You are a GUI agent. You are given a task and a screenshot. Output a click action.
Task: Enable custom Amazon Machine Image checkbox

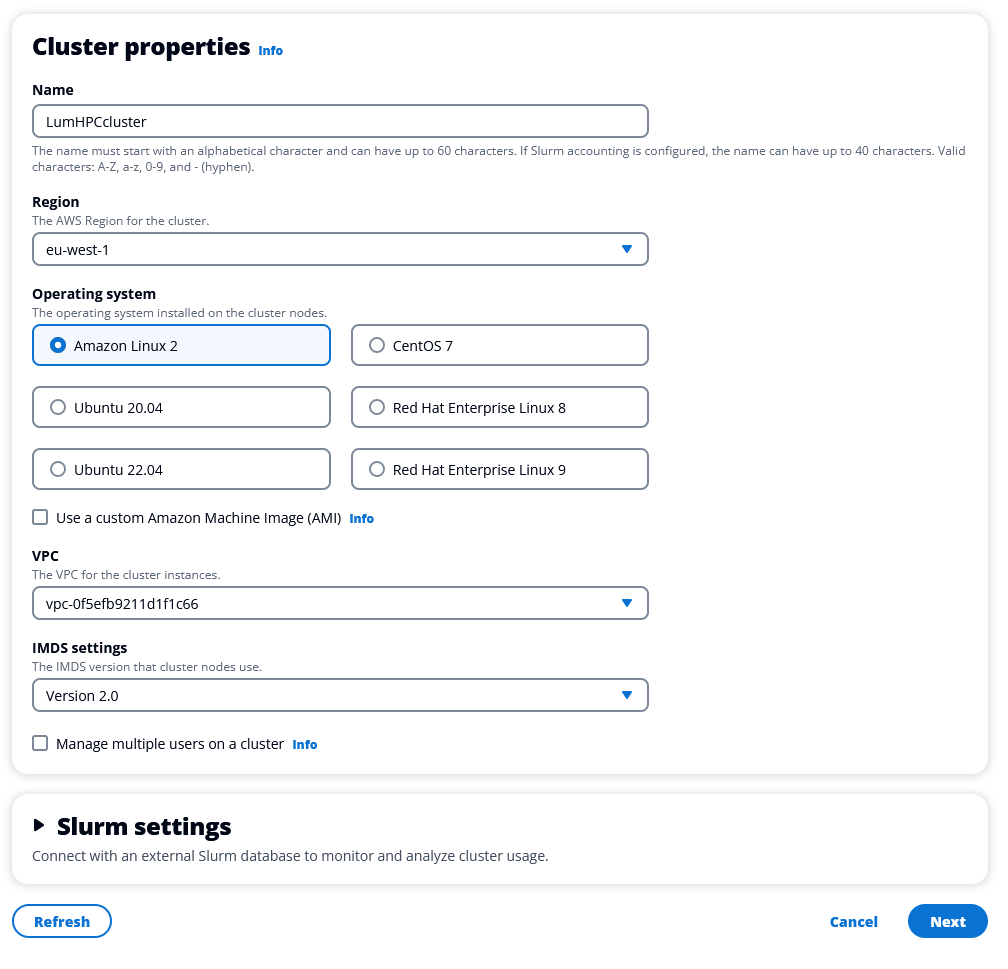tap(40, 518)
